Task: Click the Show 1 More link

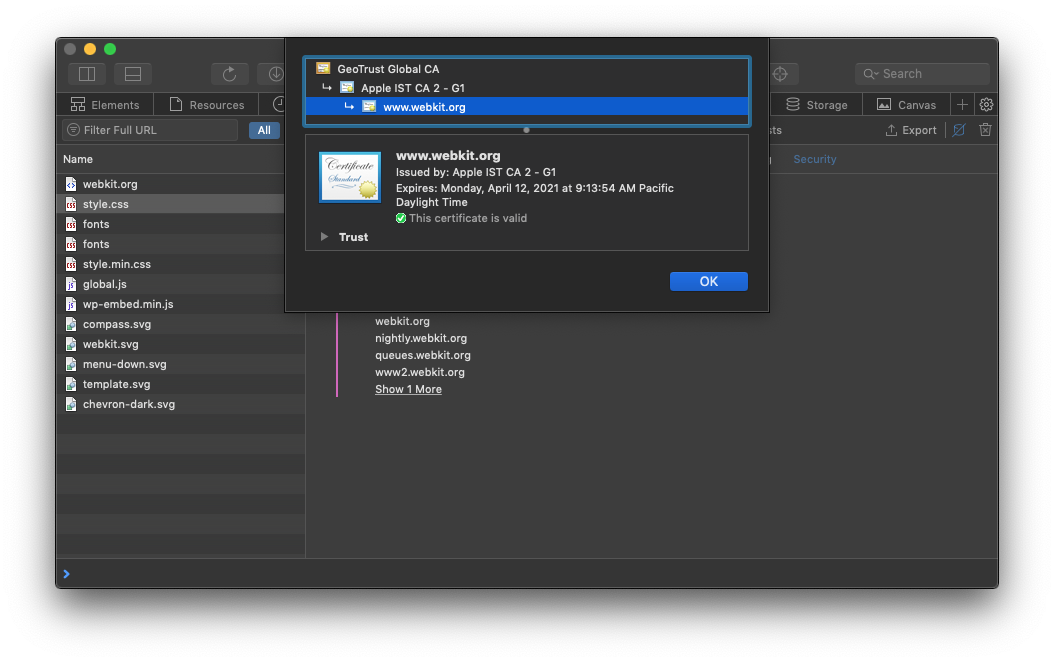Action: tap(408, 389)
